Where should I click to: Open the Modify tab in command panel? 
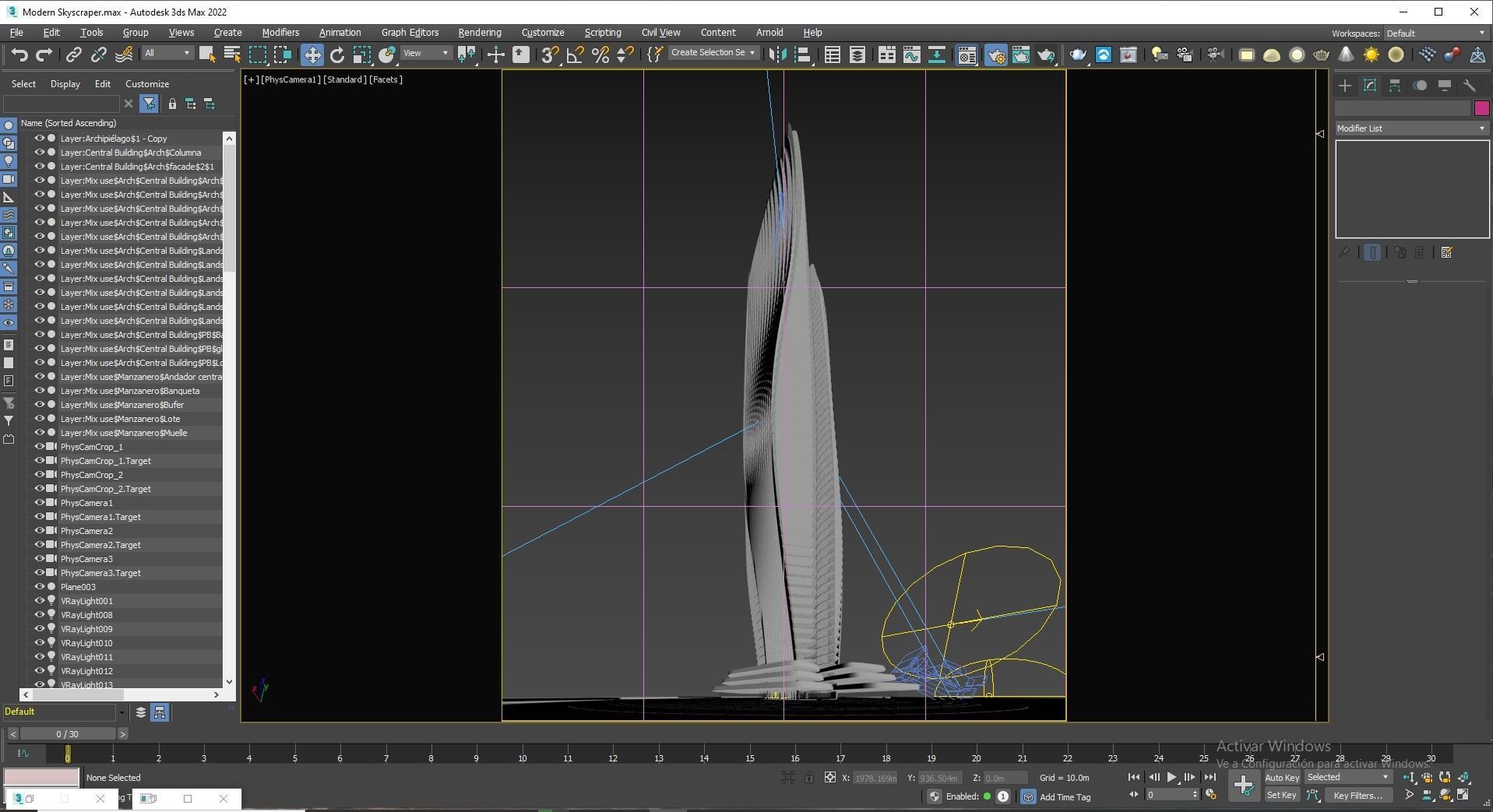coord(1370,86)
